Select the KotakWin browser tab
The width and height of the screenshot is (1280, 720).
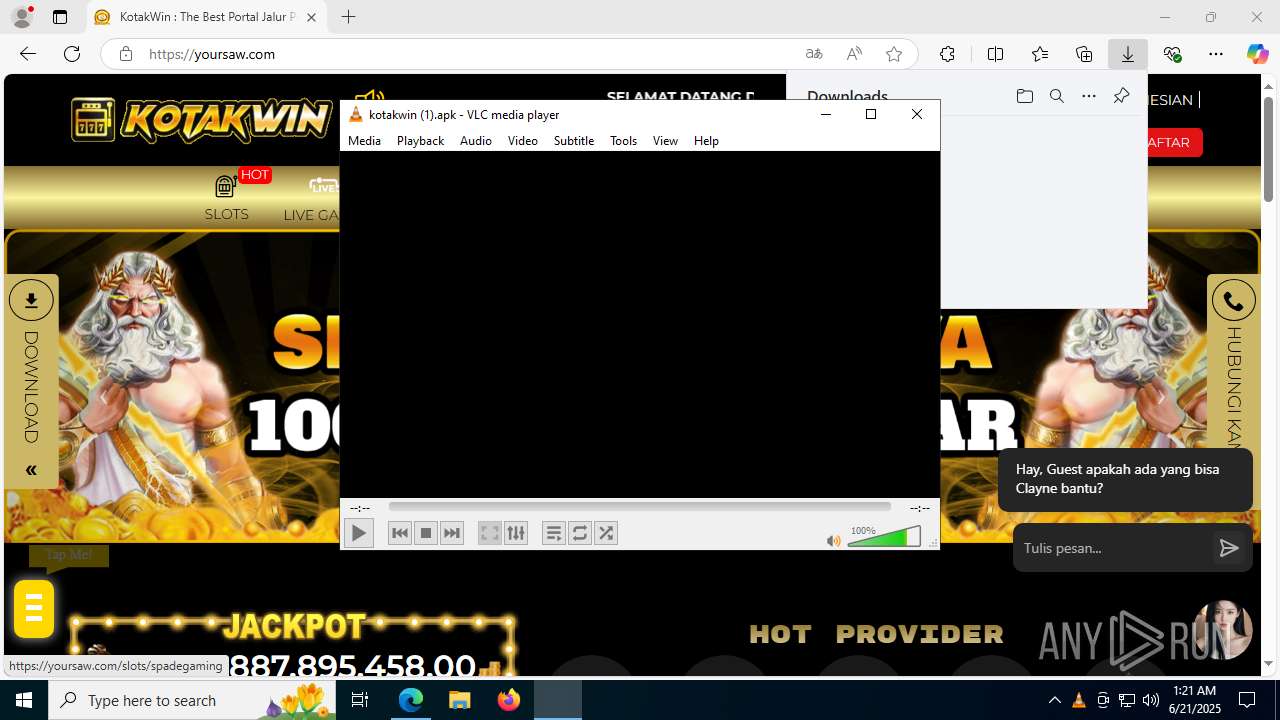point(207,17)
